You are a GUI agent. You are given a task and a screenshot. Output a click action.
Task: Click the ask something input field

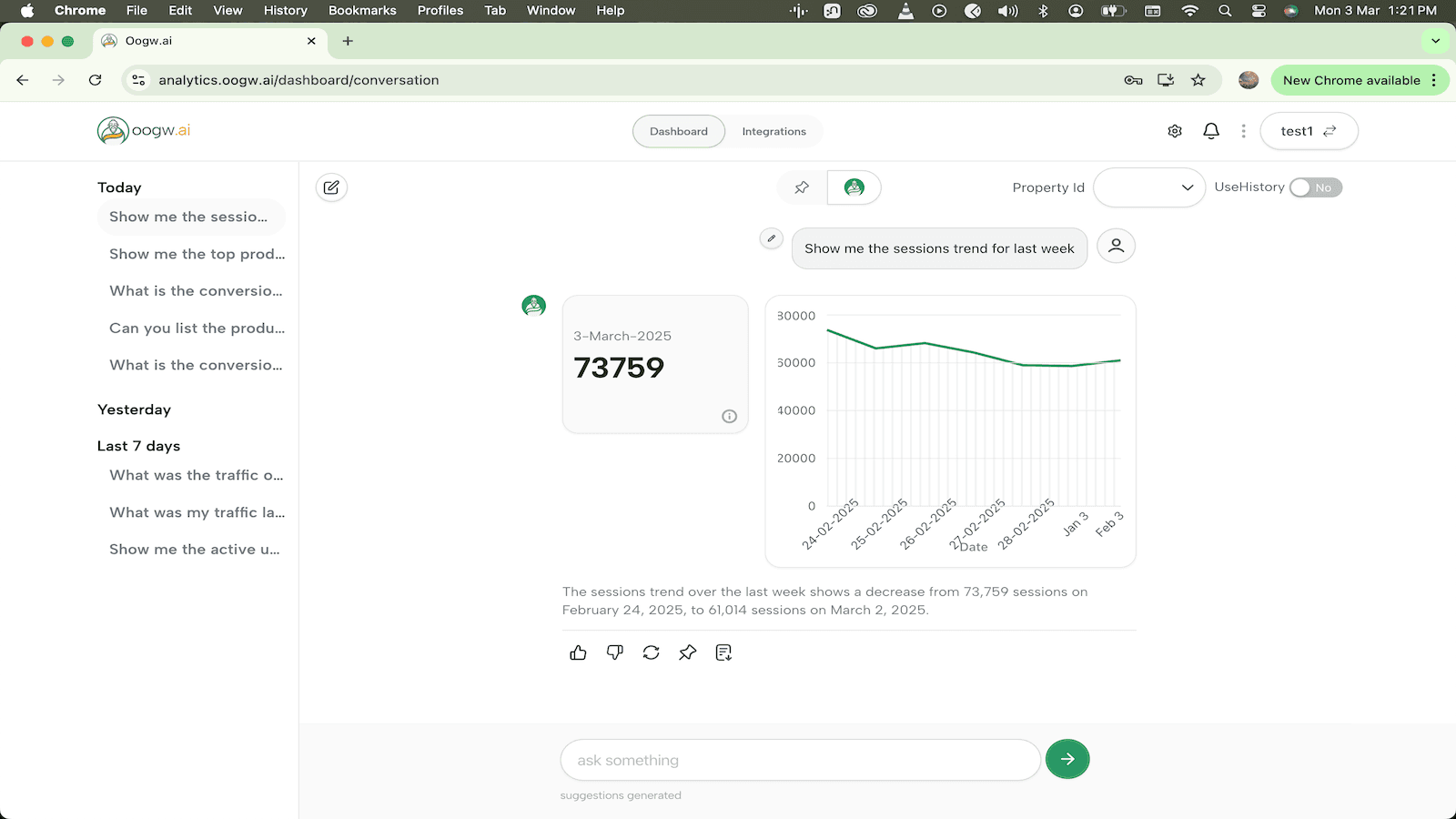click(x=800, y=760)
